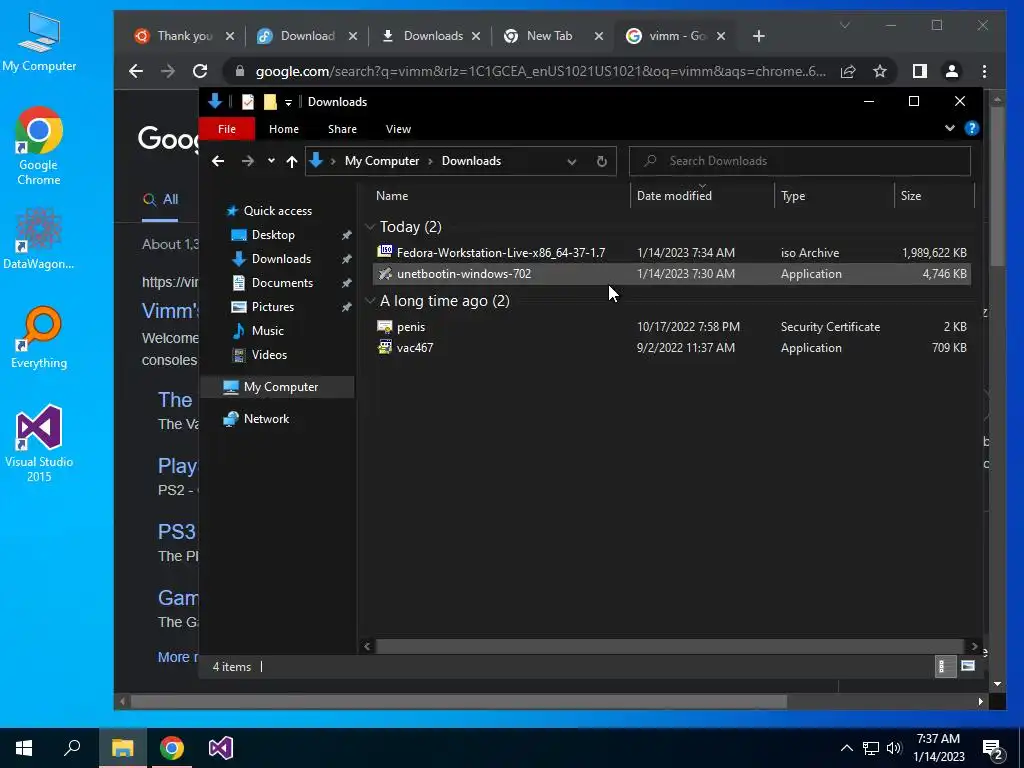Reload the Chrome page
This screenshot has width=1024, height=768.
(x=200, y=71)
